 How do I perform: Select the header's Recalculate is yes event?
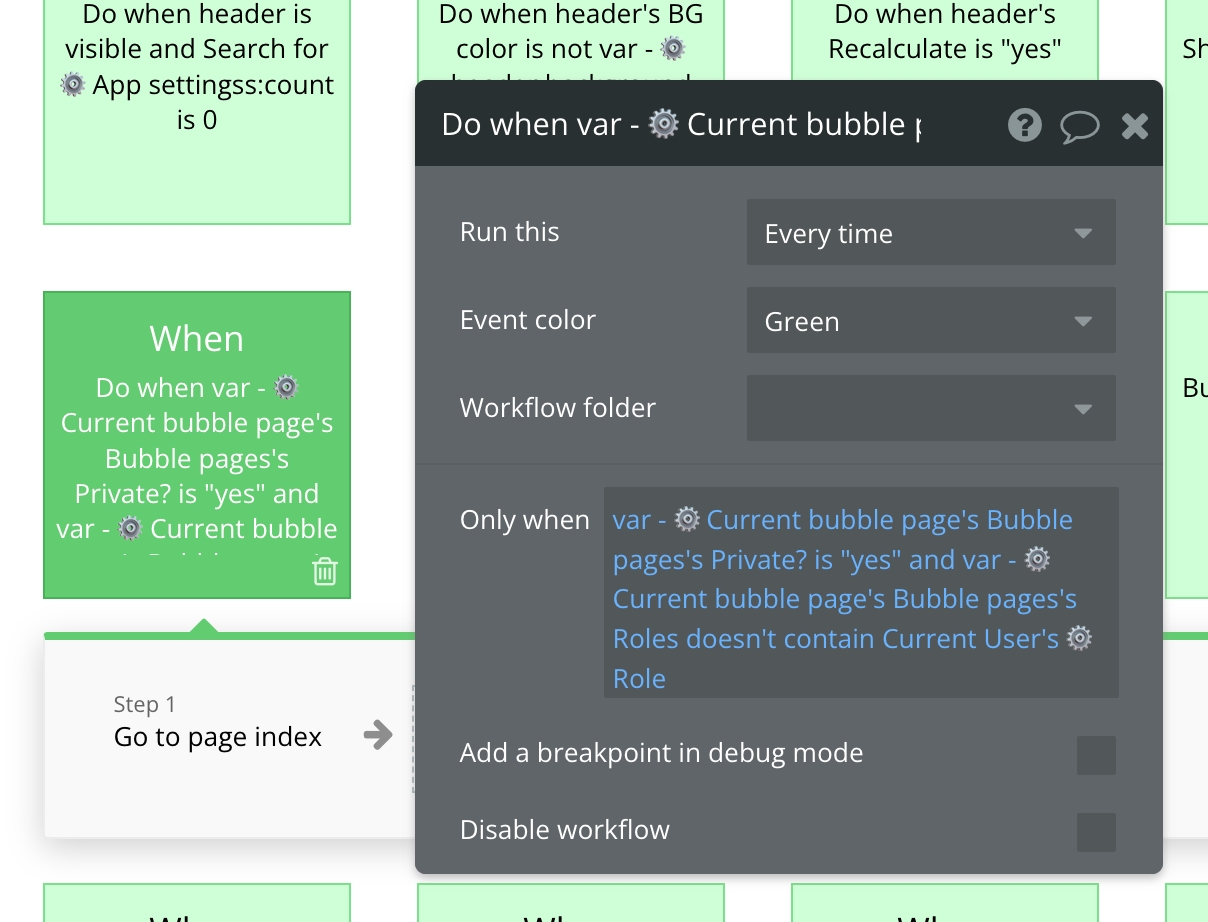(944, 40)
